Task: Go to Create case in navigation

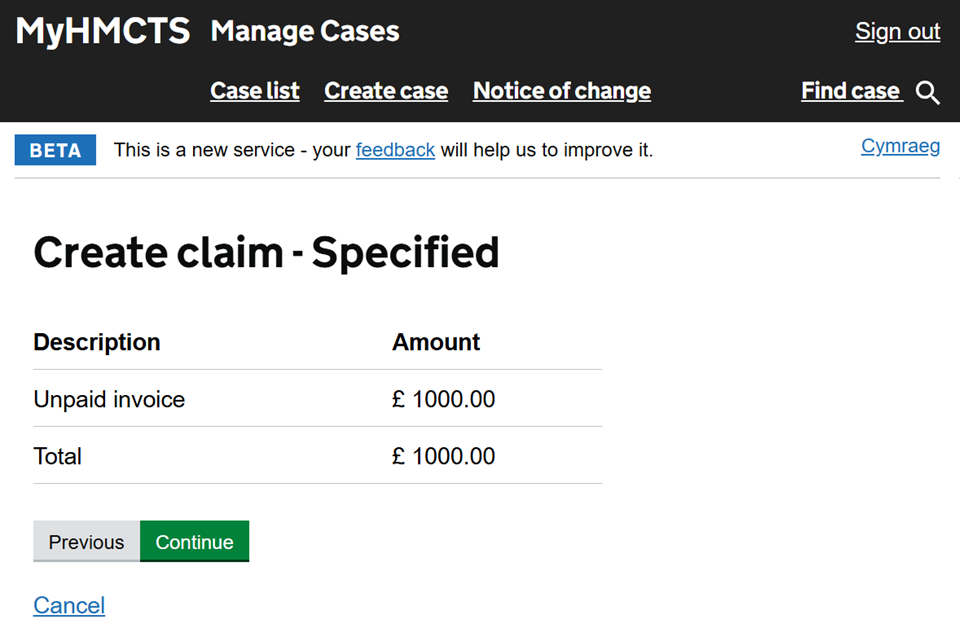Action: click(x=386, y=91)
